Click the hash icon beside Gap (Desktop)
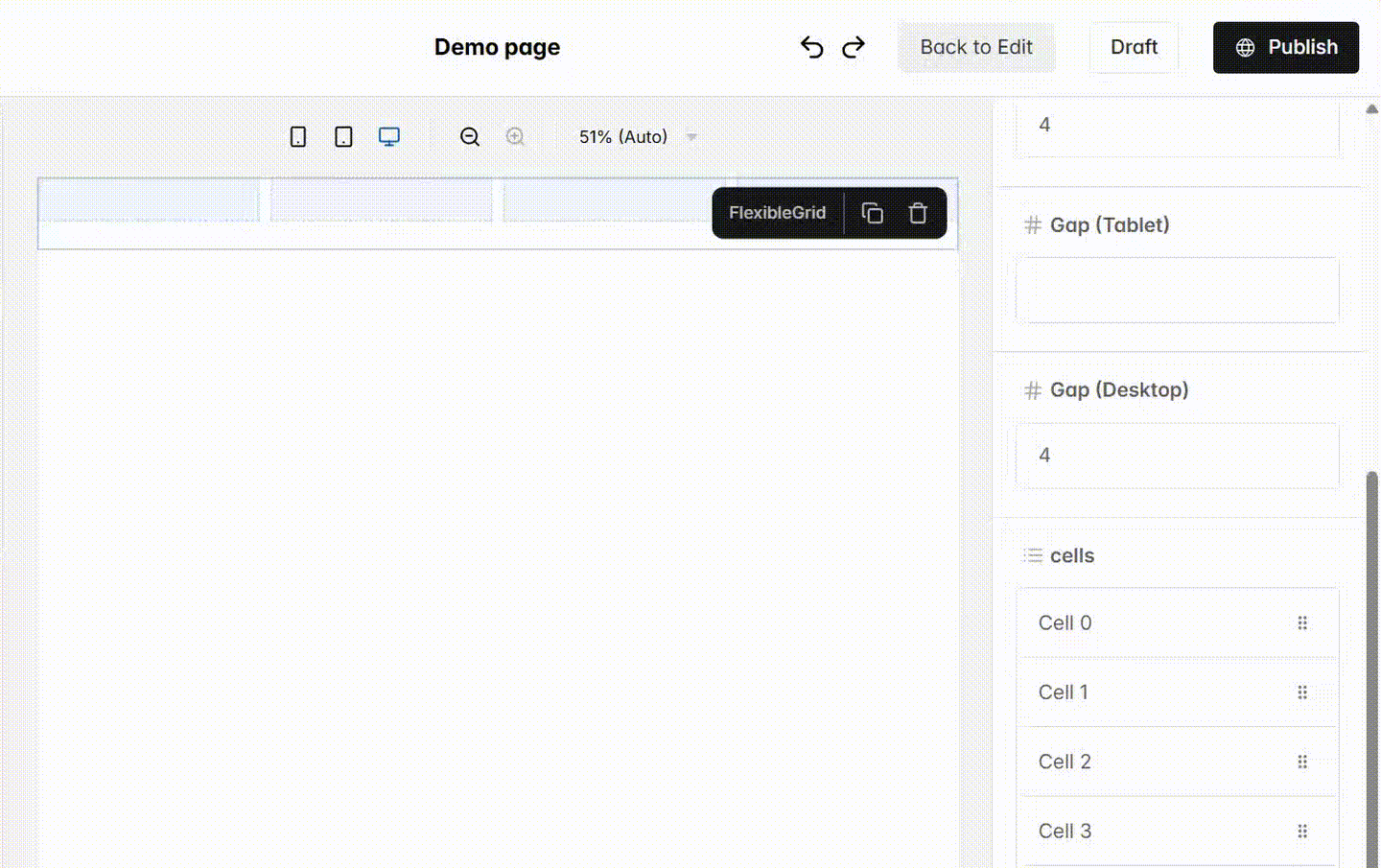The height and width of the screenshot is (868, 1381). (x=1032, y=389)
